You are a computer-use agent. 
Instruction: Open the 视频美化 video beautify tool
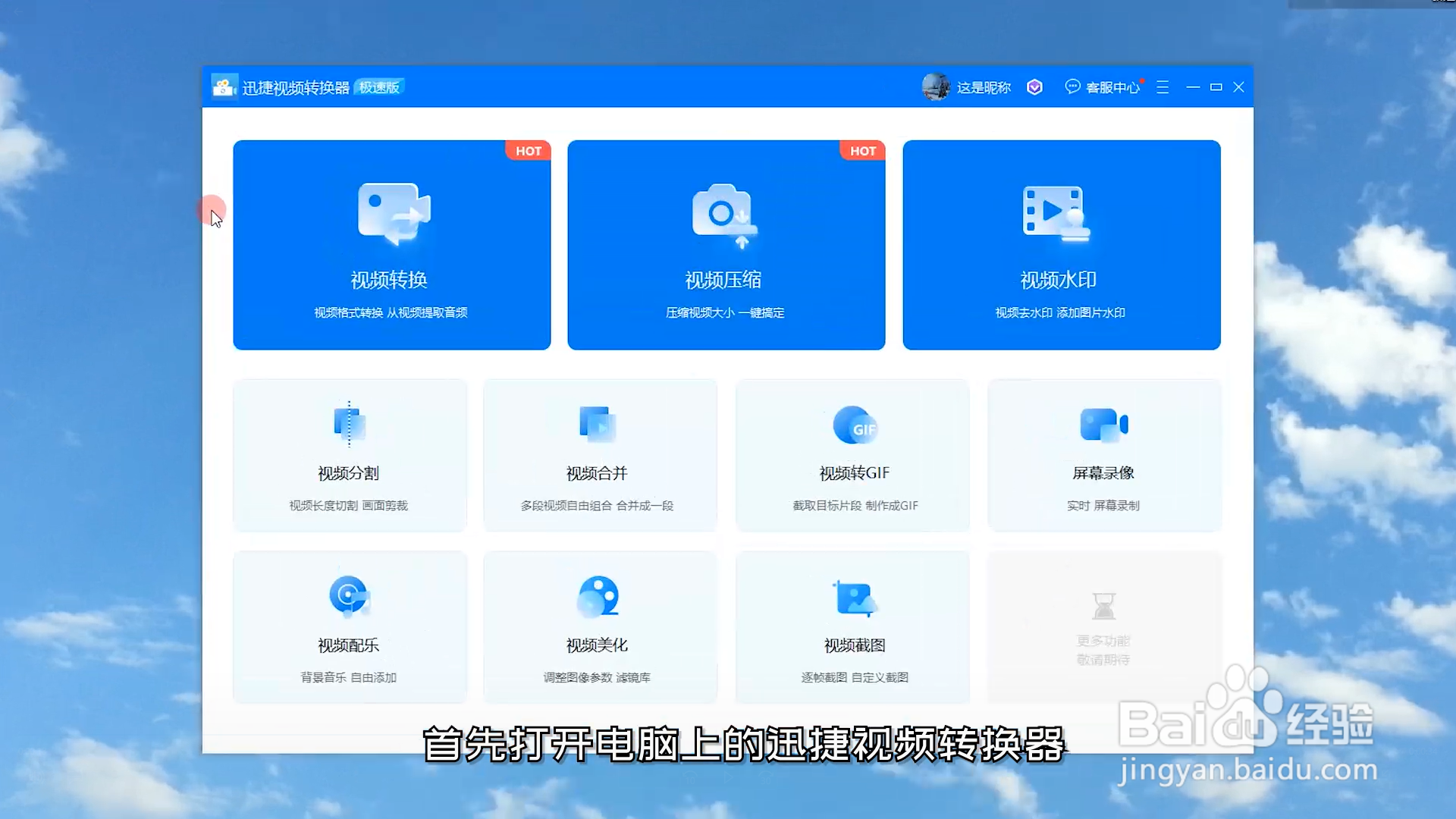[x=599, y=626]
